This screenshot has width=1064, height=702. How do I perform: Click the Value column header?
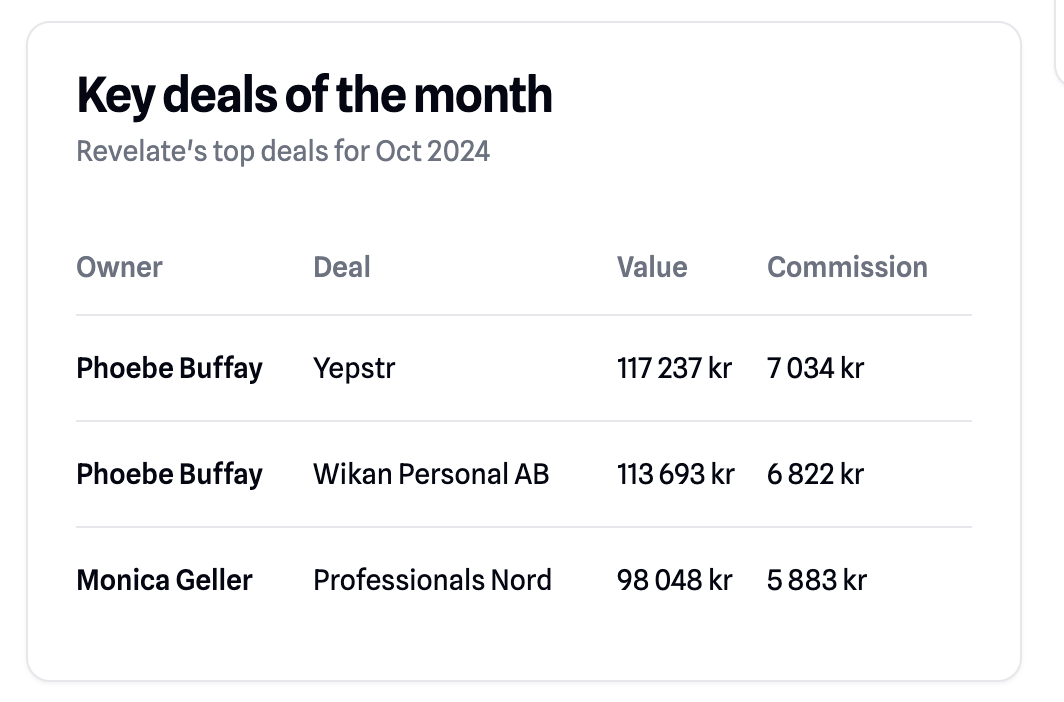pos(652,267)
